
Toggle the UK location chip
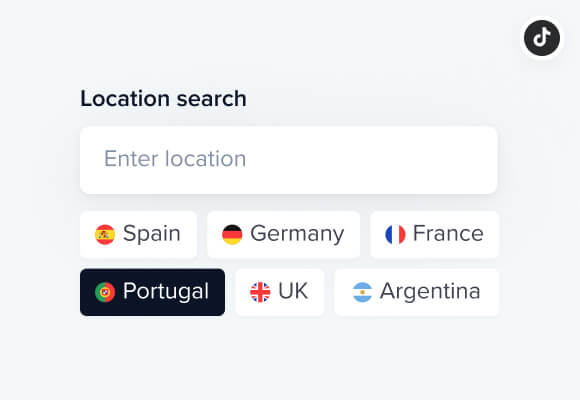point(280,292)
